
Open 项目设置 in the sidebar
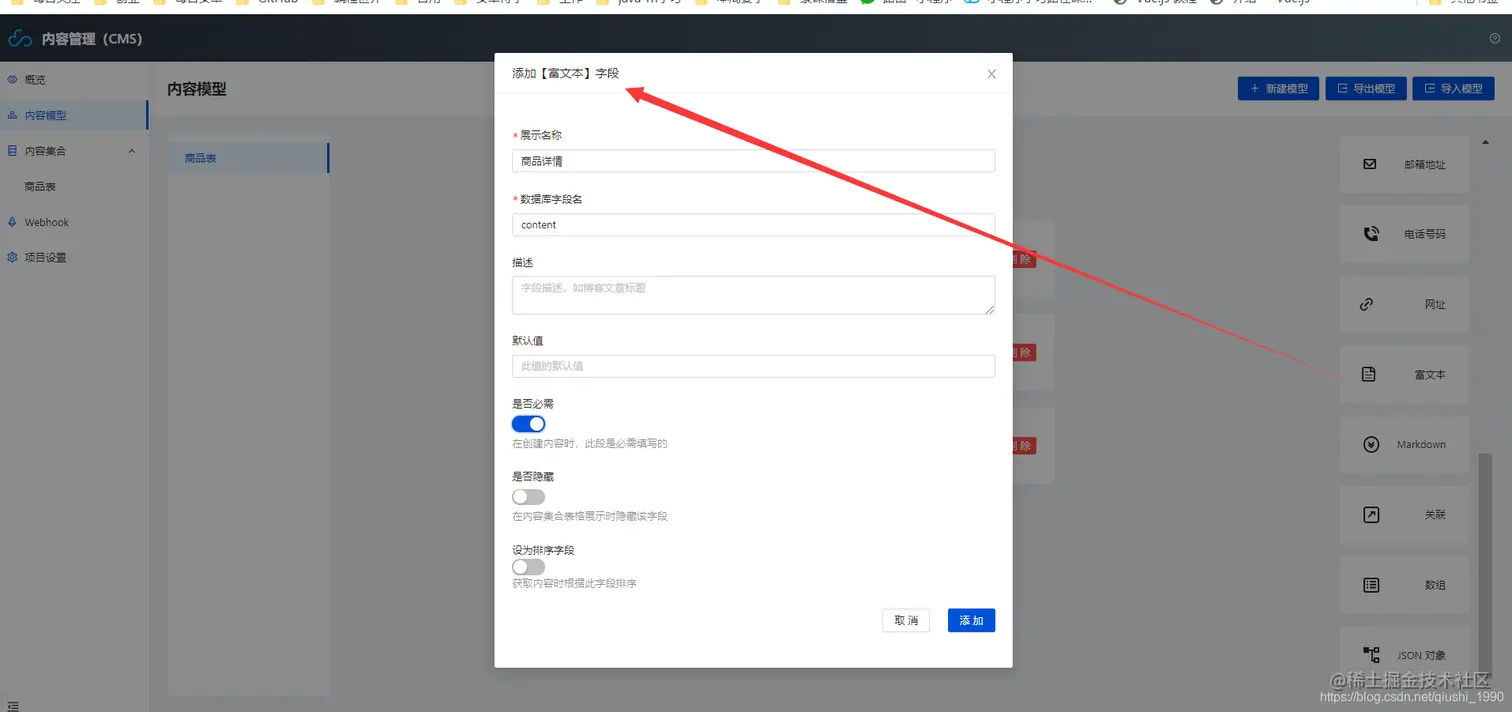pyautogui.click(x=74, y=257)
